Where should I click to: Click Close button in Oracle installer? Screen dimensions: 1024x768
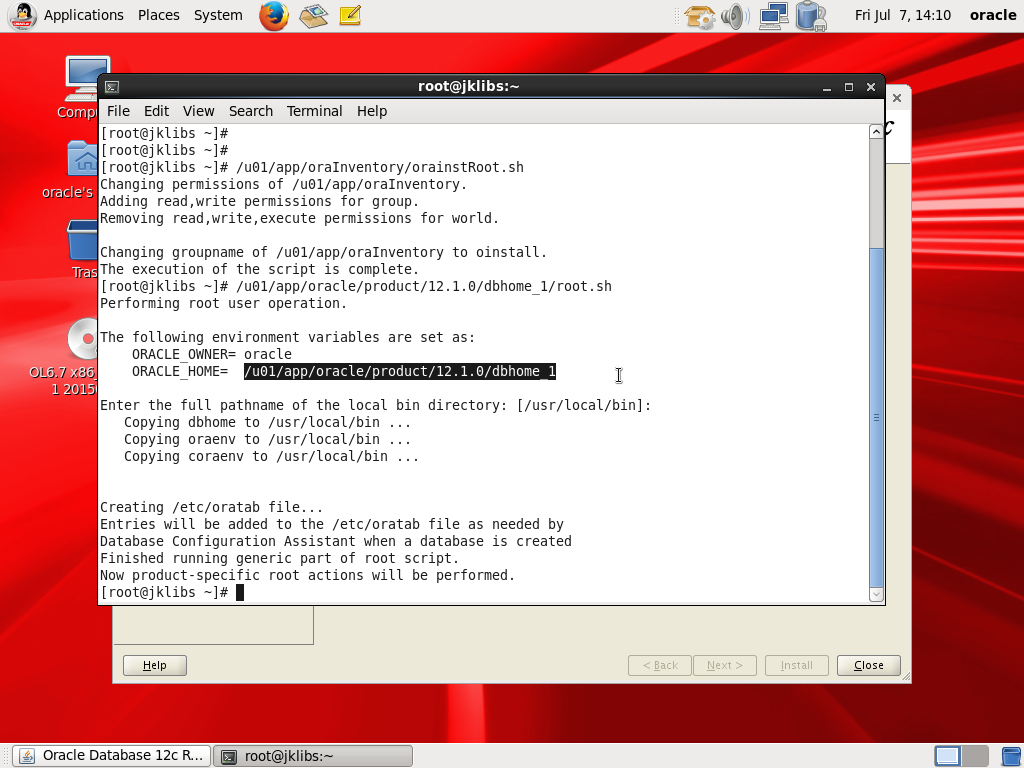pos(869,665)
